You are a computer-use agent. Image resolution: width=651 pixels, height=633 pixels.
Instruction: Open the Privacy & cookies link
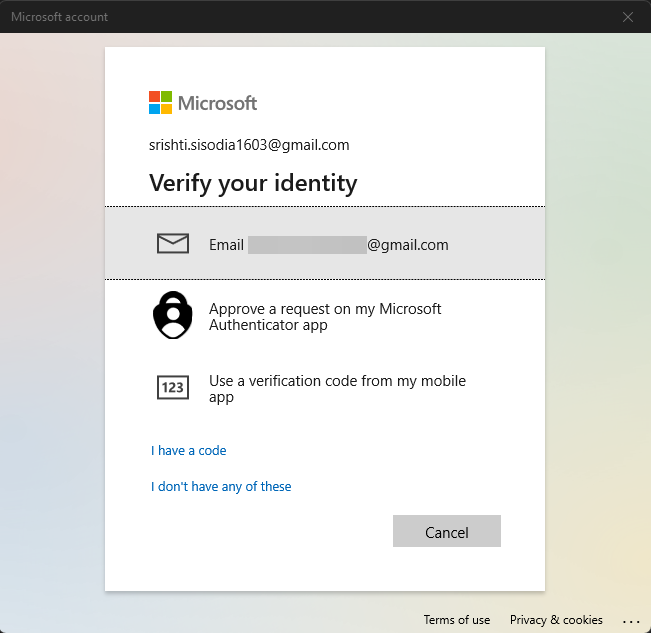click(x=556, y=620)
